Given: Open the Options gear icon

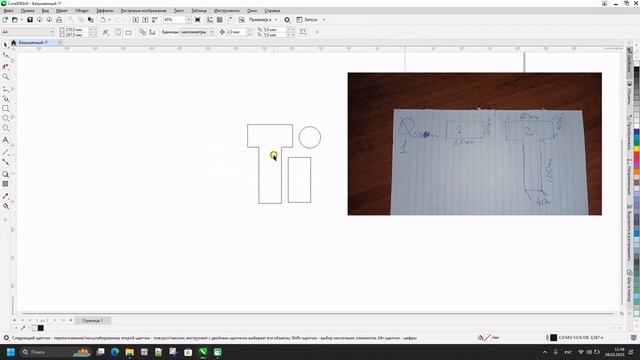Looking at the screenshot, I should click(287, 20).
